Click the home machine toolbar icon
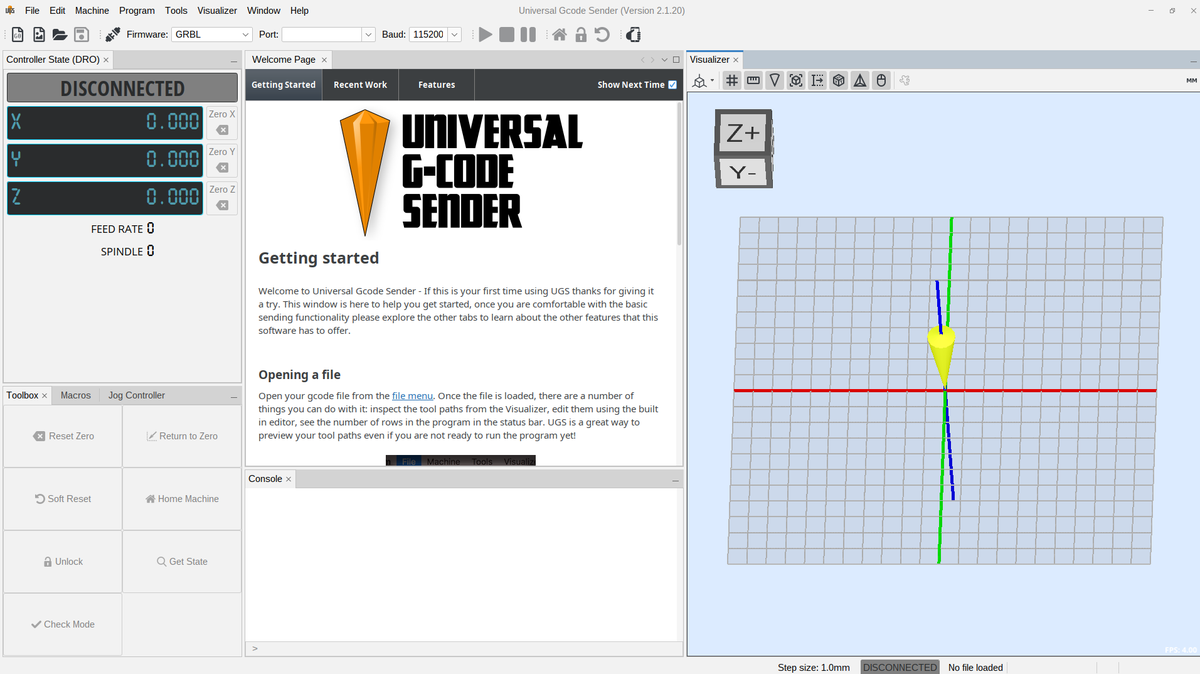 pos(559,34)
